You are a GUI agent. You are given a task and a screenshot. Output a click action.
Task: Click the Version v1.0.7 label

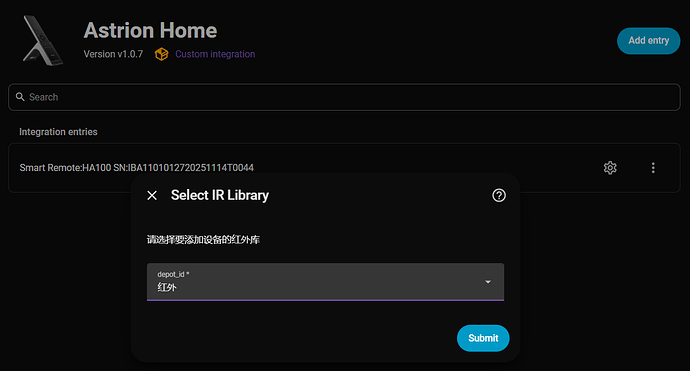tap(113, 54)
